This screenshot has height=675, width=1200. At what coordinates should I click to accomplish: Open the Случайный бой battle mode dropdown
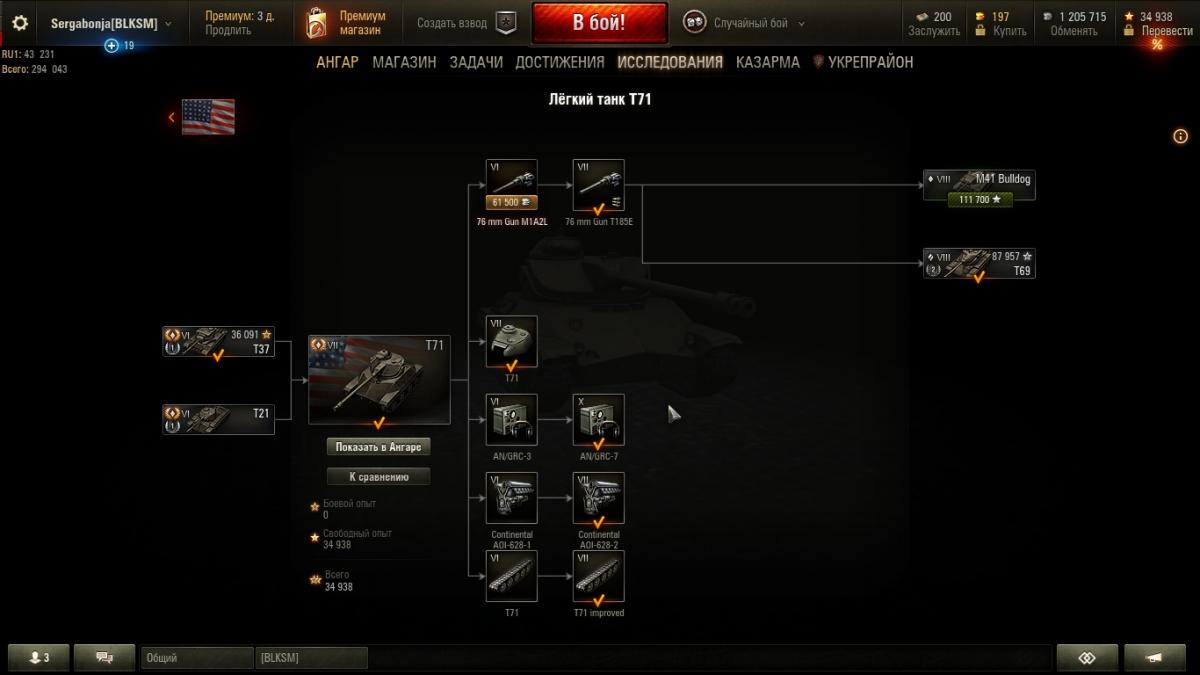[745, 23]
